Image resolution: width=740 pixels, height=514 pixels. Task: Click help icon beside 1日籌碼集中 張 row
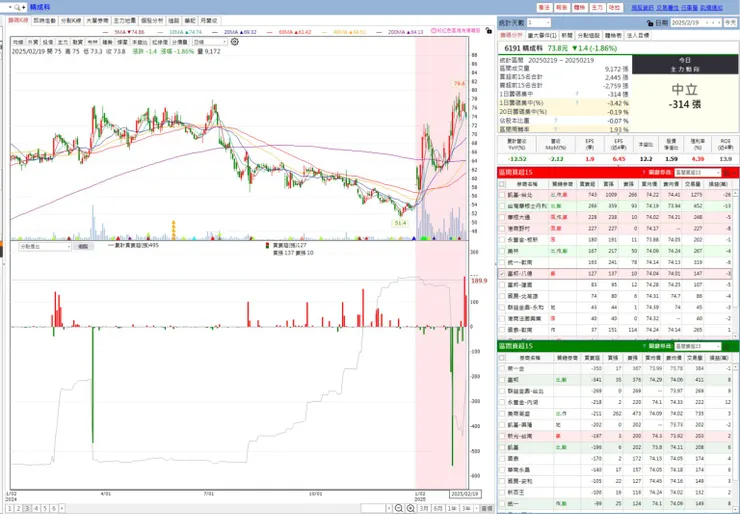pos(577,94)
